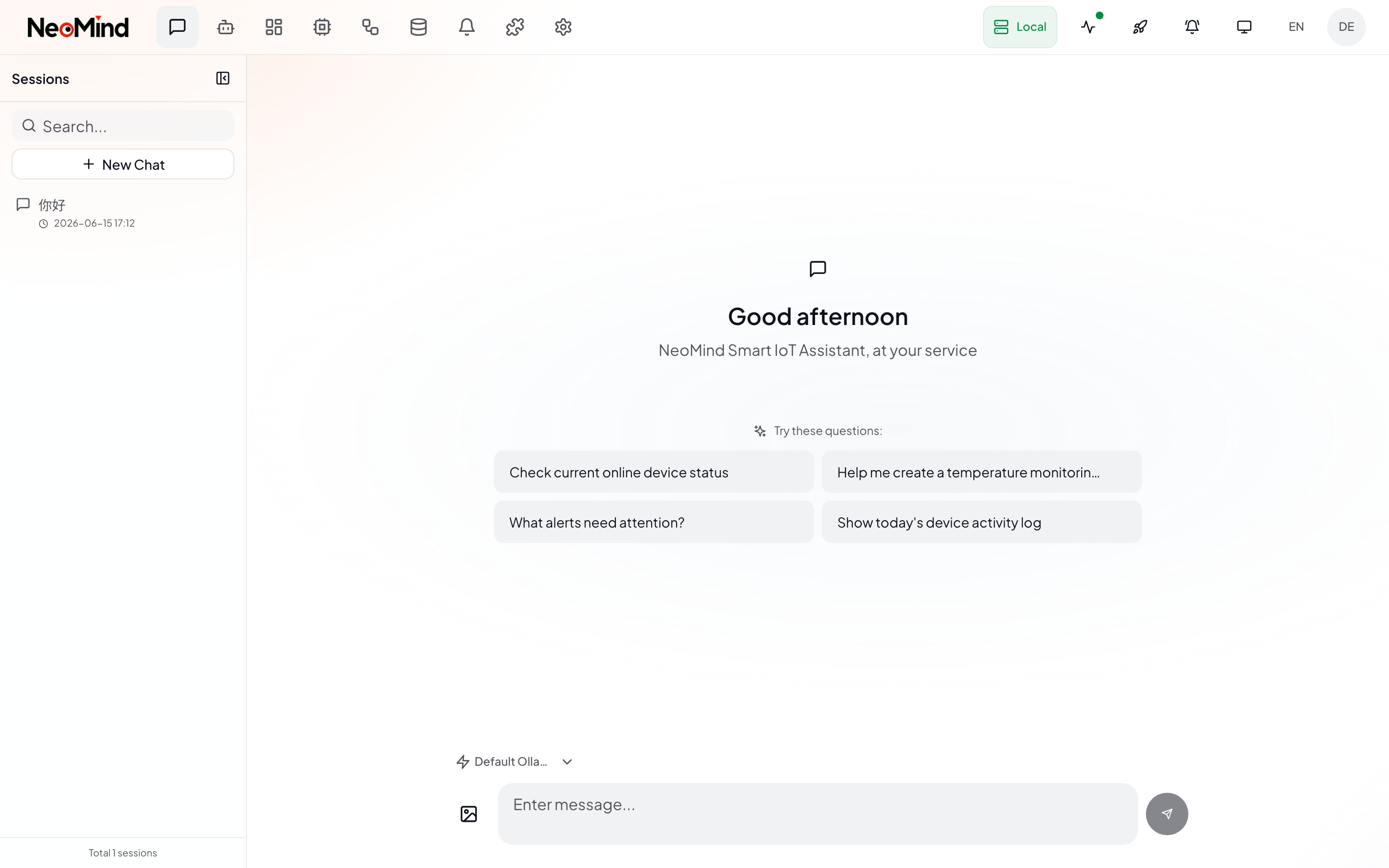Click the send message paper-plane button
This screenshot has height=868, width=1389.
pos(1167,814)
